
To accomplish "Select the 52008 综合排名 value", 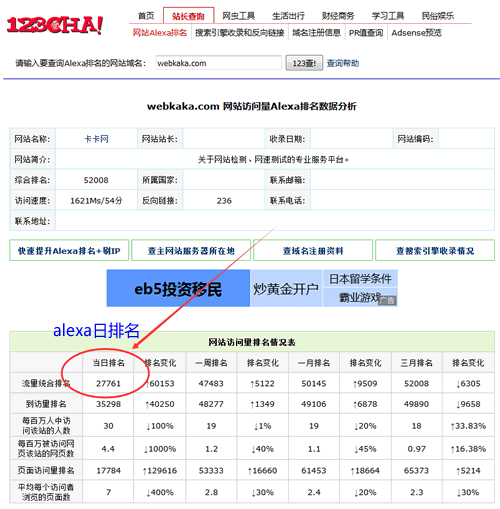I will (x=96, y=180).
